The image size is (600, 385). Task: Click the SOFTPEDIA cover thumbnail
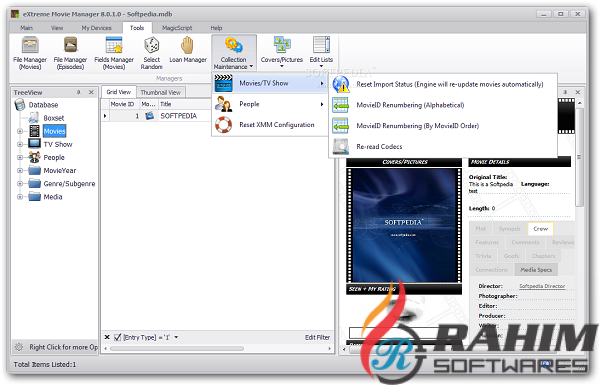pyautogui.click(x=404, y=226)
